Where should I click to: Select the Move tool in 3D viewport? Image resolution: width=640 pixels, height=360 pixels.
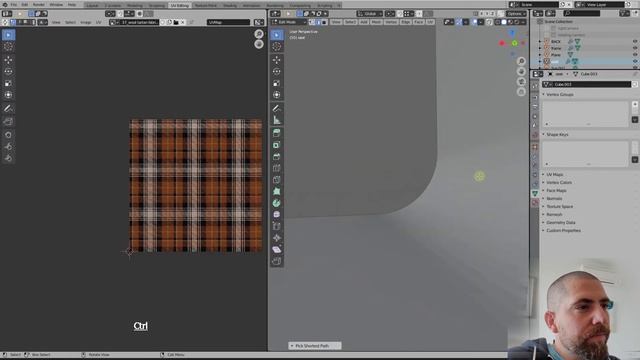point(277,60)
